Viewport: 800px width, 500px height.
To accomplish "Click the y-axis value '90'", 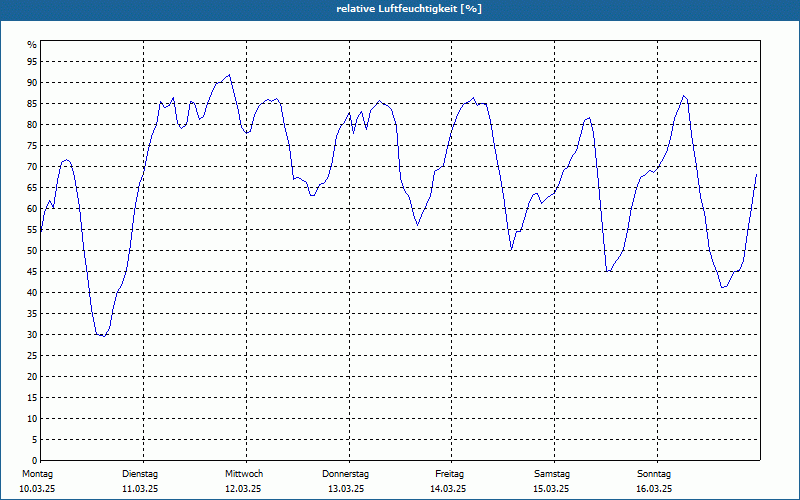I will (32, 83).
